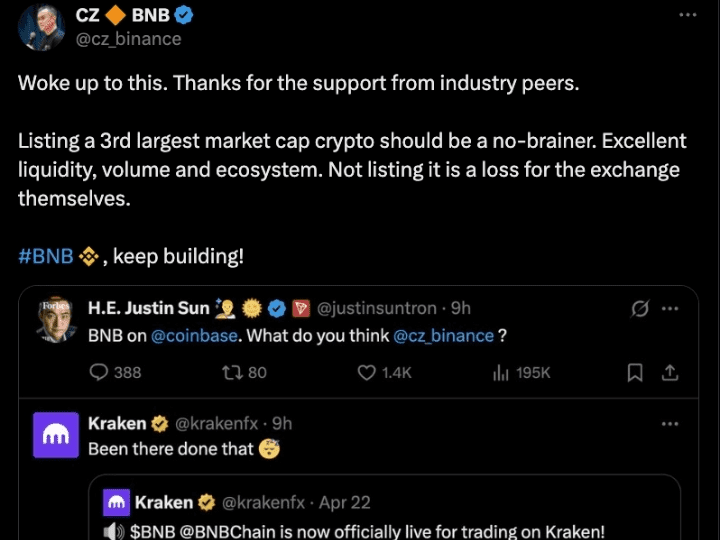The image size is (720, 540).
Task: Bookmark Justin Sun's tweet
Action: pyautogui.click(x=634, y=372)
